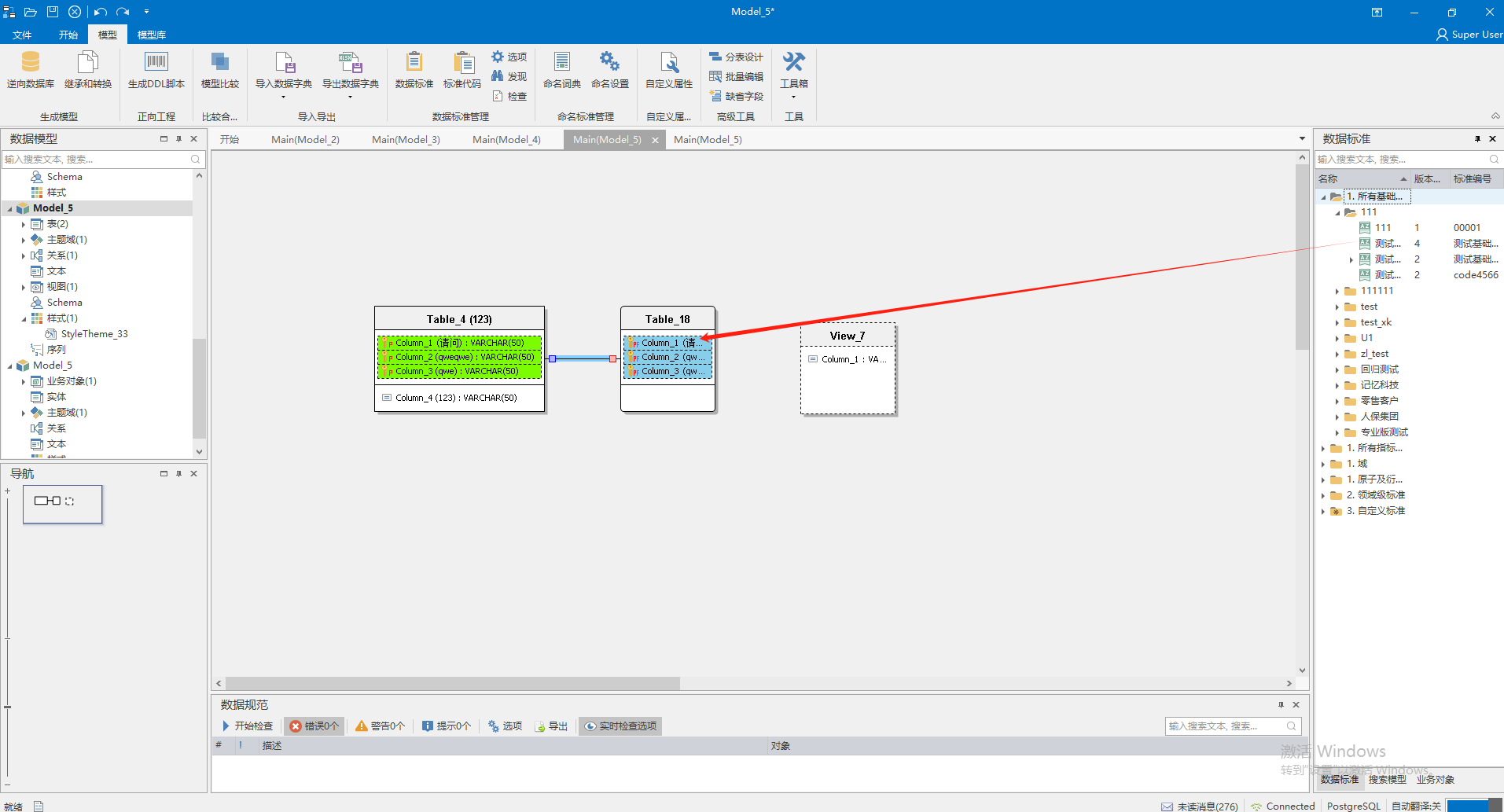
Task: Open batch edit (批量编辑)
Action: [736, 76]
